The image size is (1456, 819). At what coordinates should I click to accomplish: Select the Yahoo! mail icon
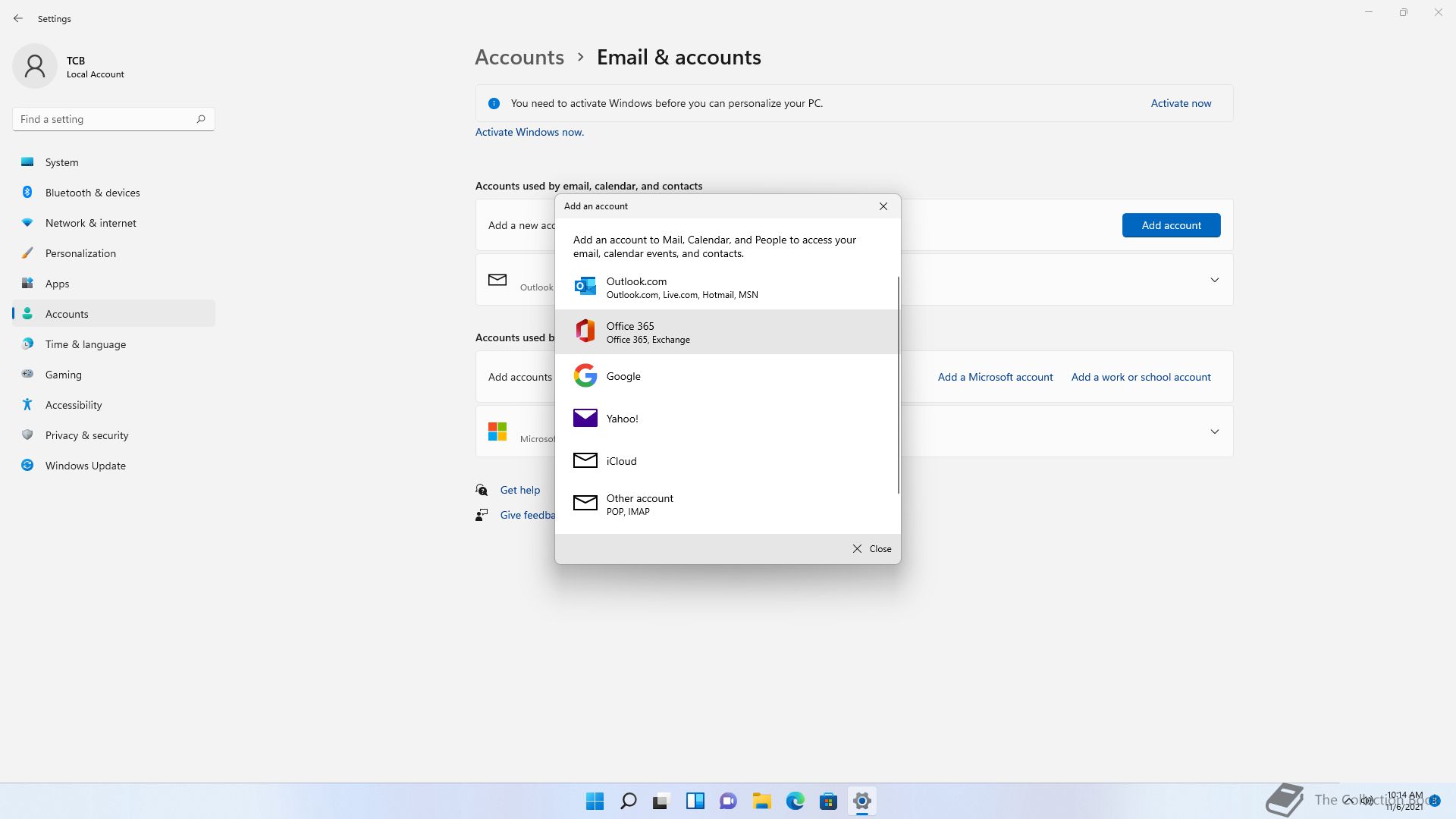point(585,418)
